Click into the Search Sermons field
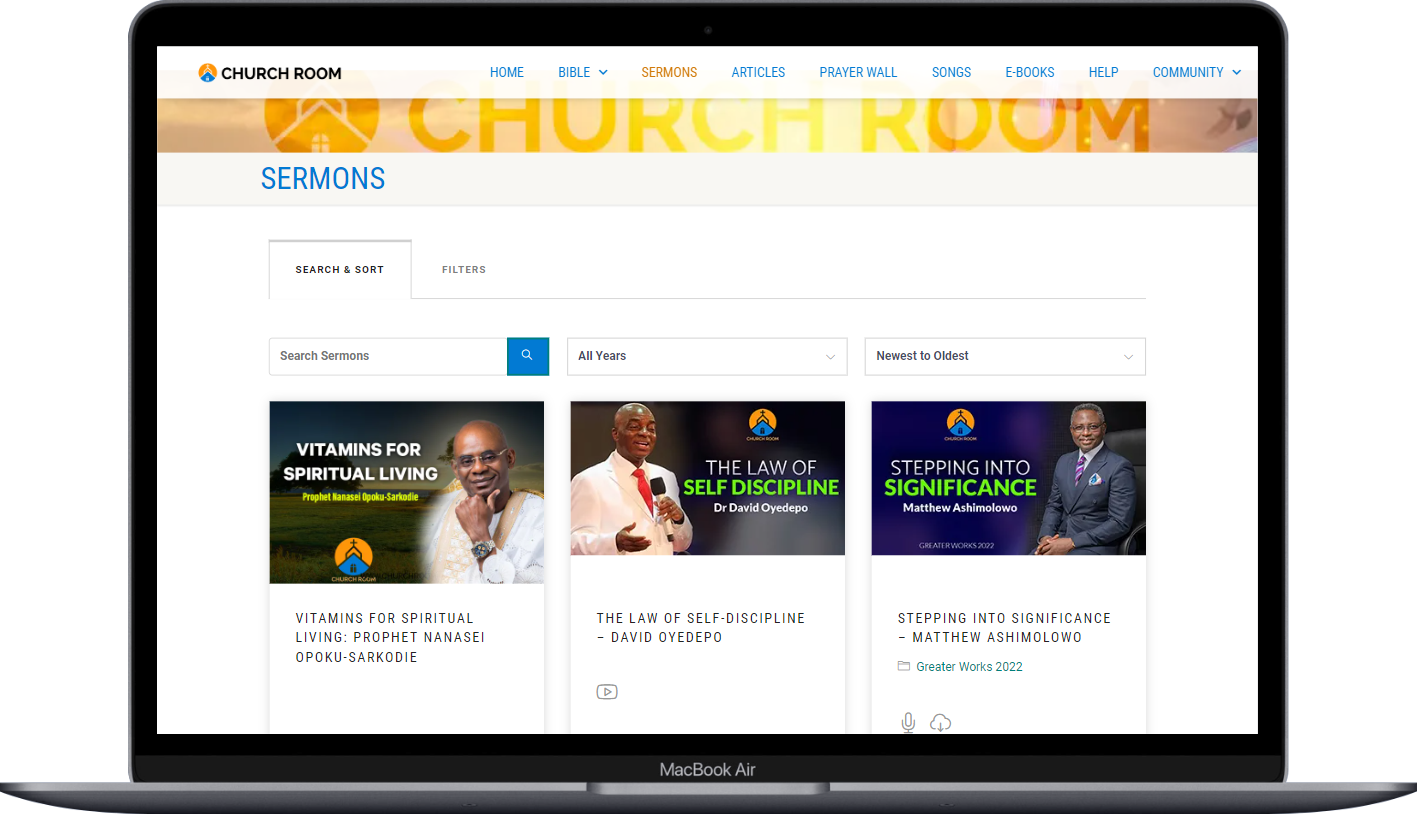The width and height of the screenshot is (1417, 814). click(388, 356)
